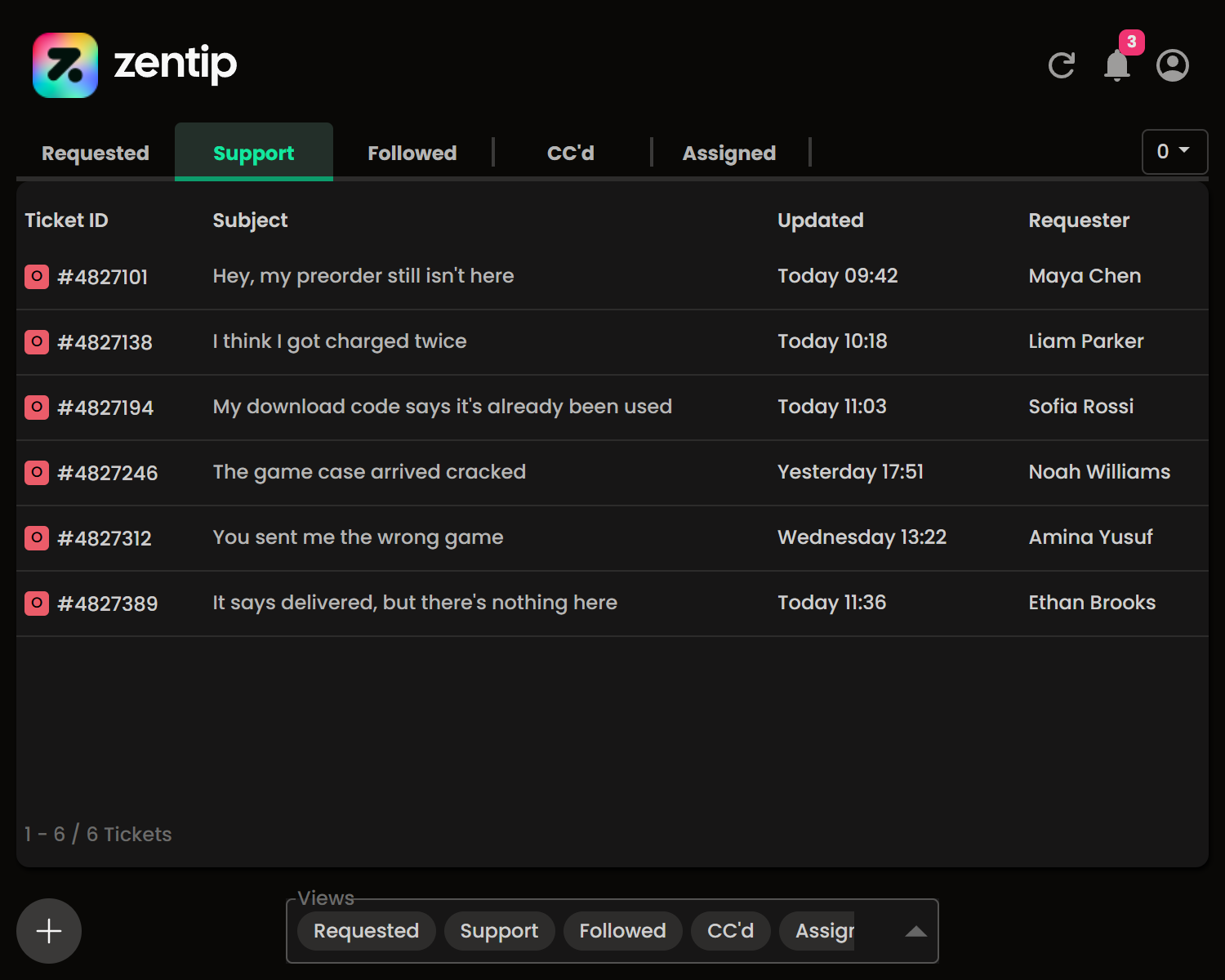This screenshot has width=1225, height=980.
Task: Click open status icon for ticket #4827138
Action: [x=37, y=342]
